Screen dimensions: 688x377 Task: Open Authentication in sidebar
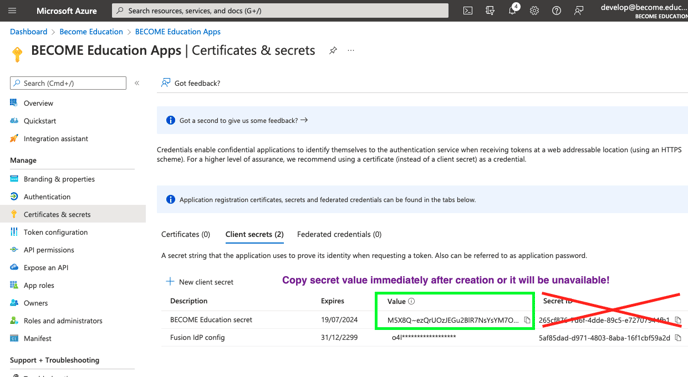pos(47,197)
